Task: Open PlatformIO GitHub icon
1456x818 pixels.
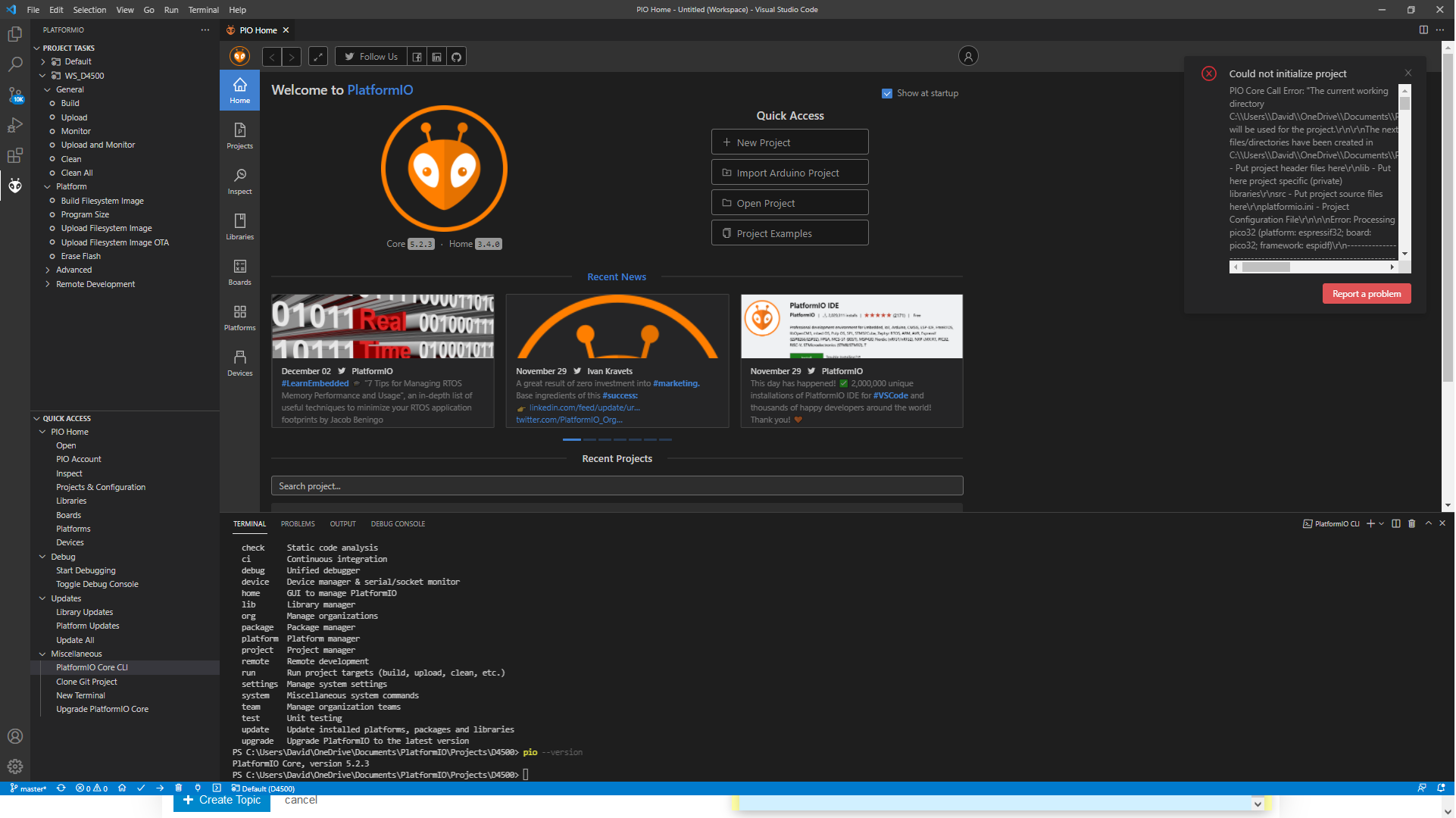Action: [457, 57]
